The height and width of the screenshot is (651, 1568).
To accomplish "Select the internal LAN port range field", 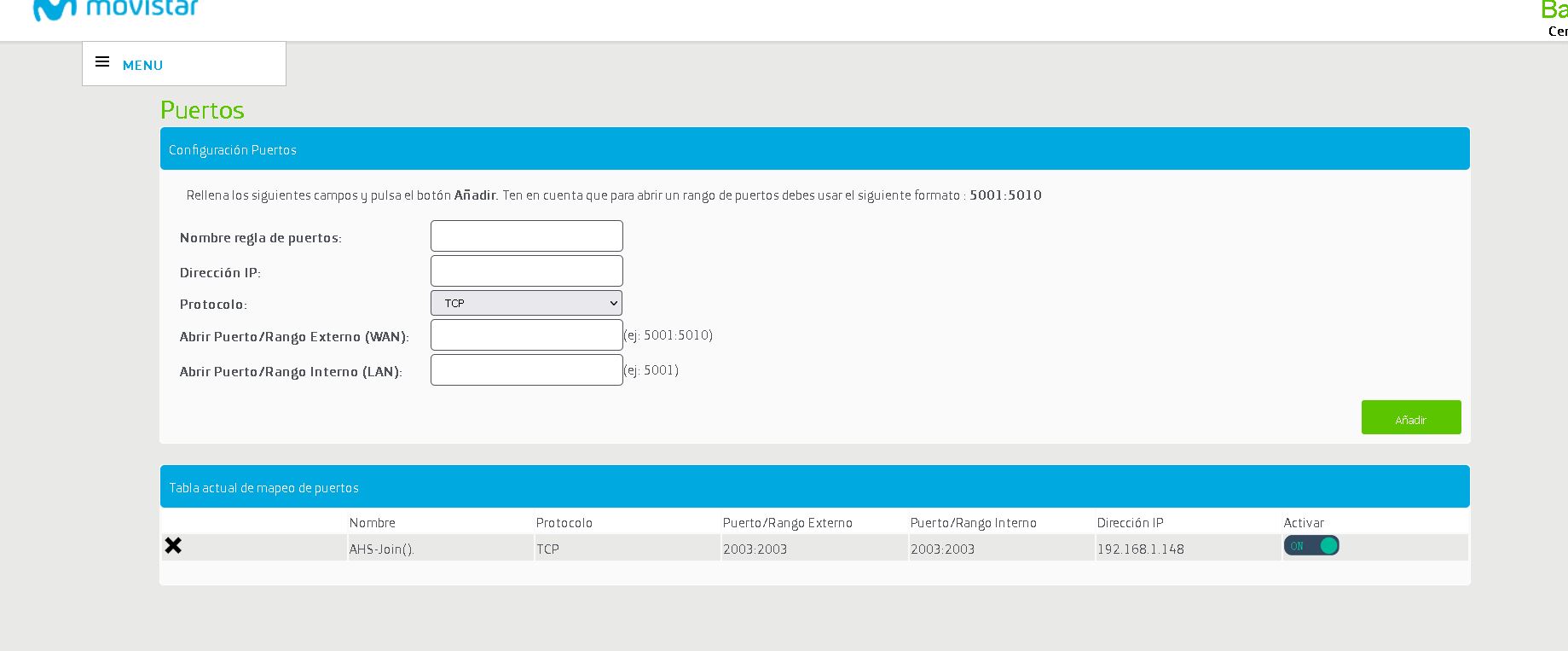I will [526, 370].
